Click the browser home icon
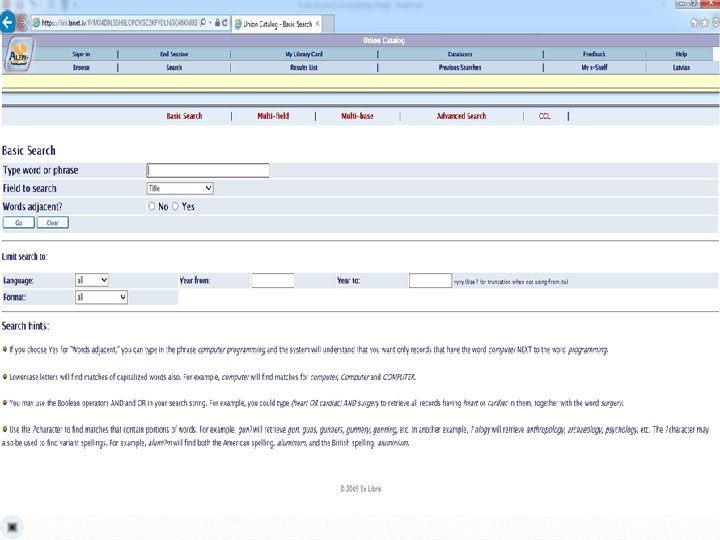 click(694, 22)
